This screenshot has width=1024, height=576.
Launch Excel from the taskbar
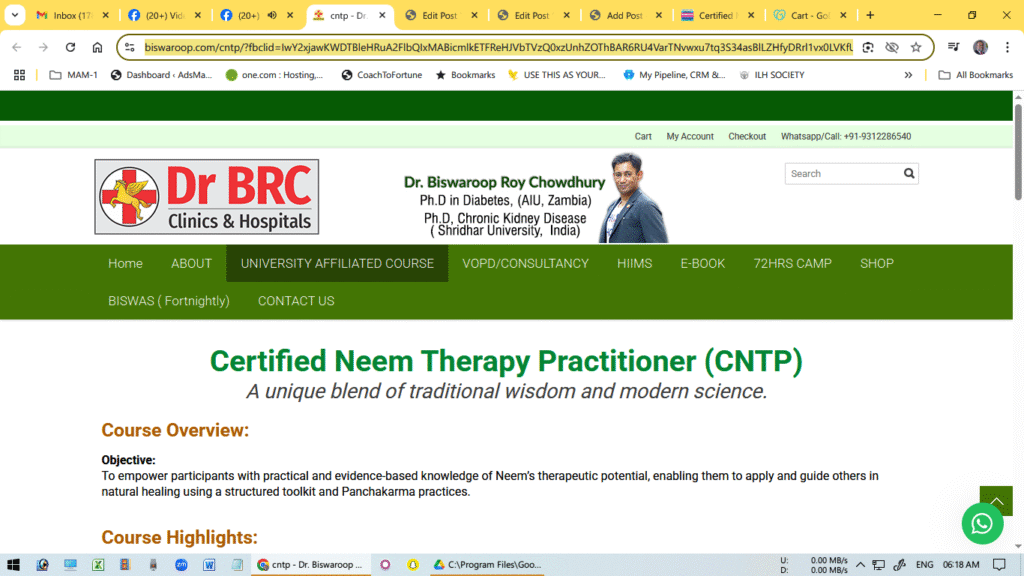98,565
